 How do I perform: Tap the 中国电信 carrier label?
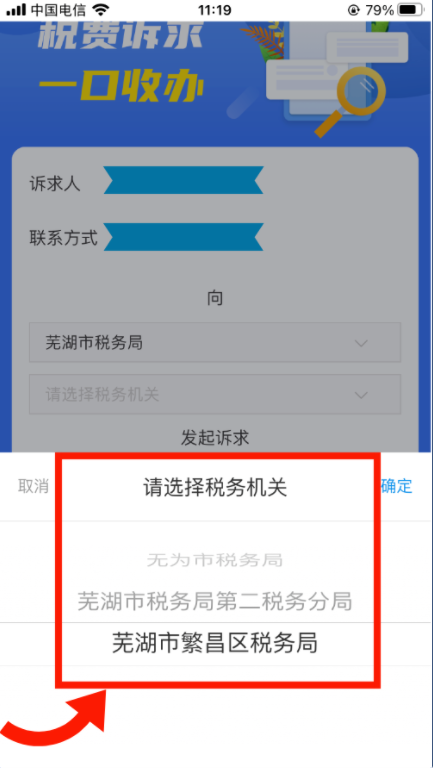click(58, 9)
